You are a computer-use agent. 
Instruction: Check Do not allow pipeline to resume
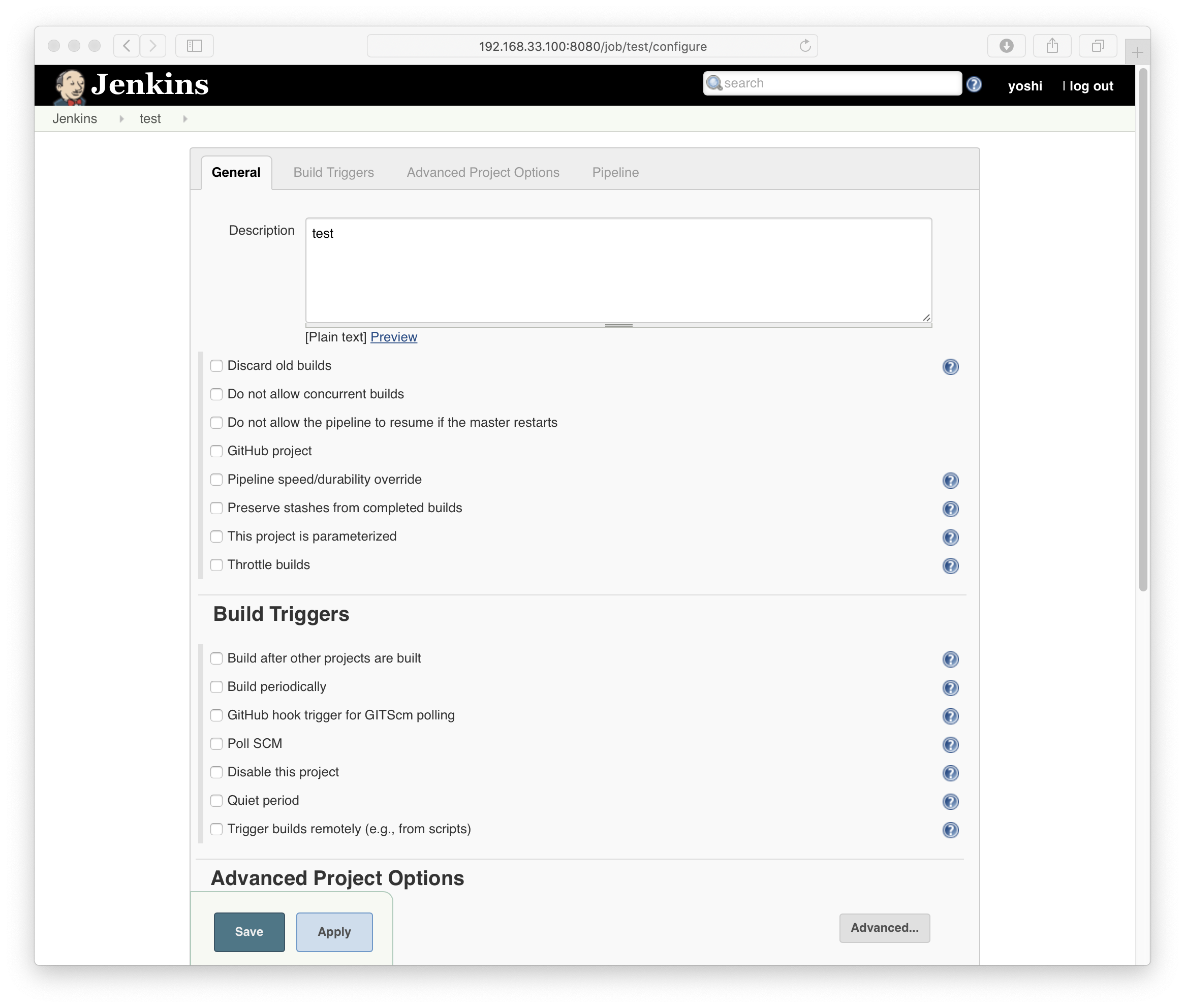(216, 423)
